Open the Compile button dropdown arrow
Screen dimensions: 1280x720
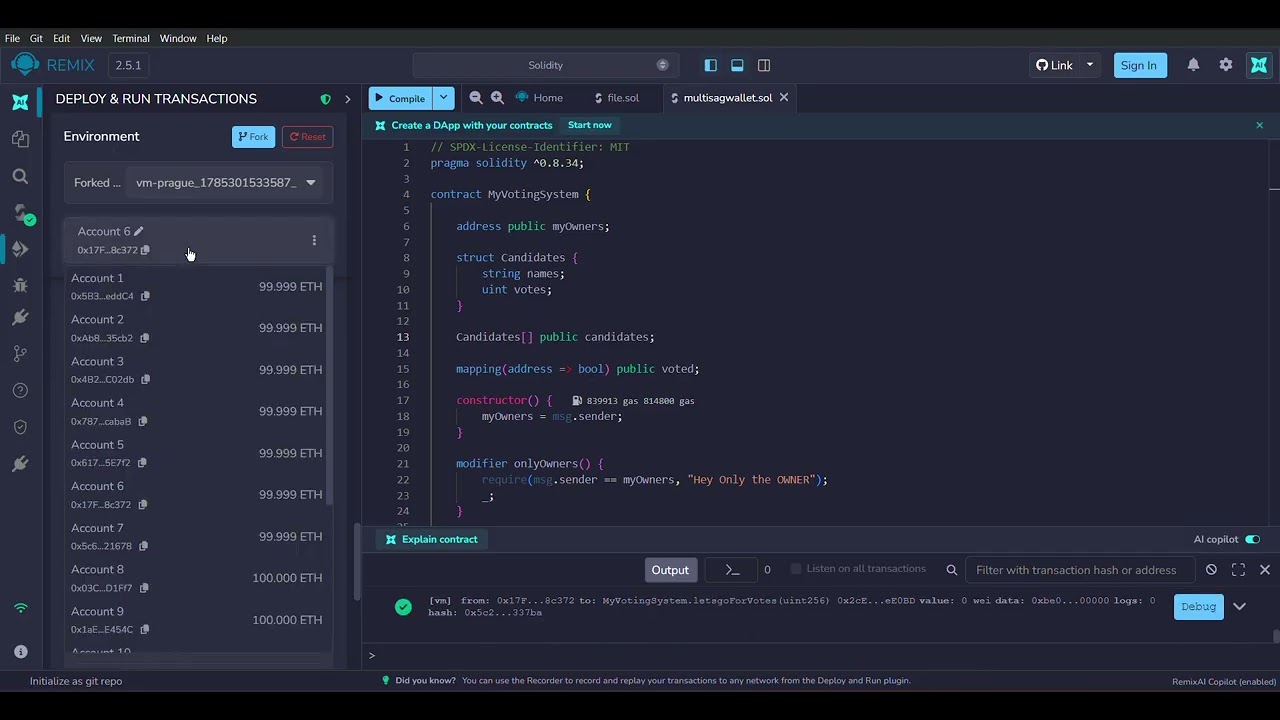[x=443, y=98]
